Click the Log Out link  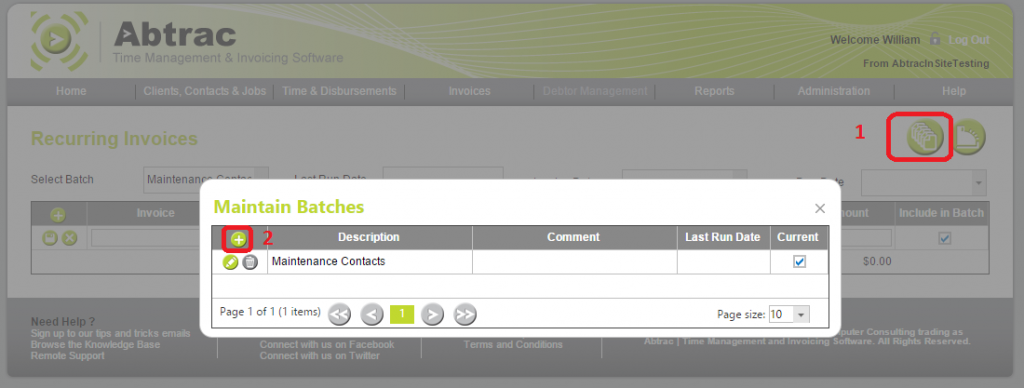pyautogui.click(x=968, y=40)
